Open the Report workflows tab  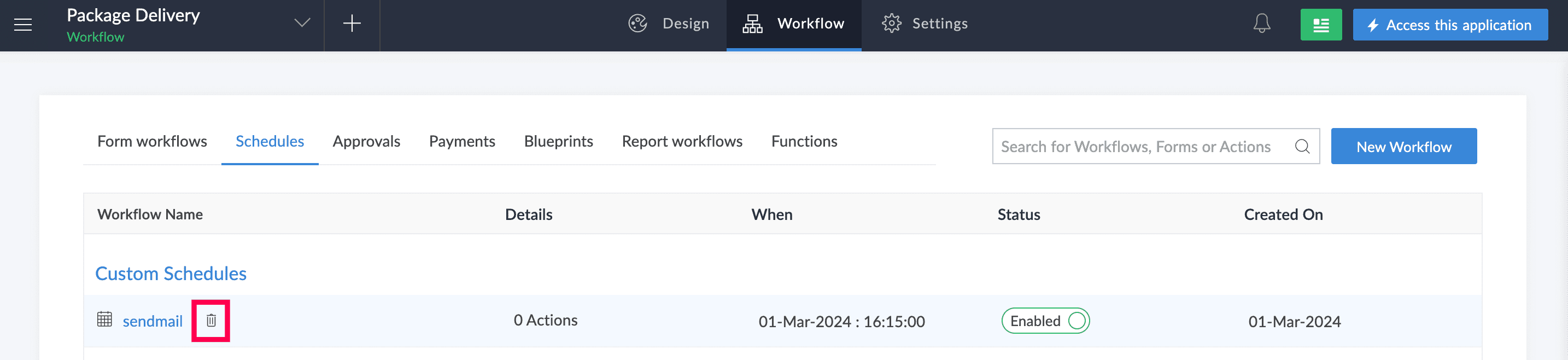pyautogui.click(x=682, y=141)
